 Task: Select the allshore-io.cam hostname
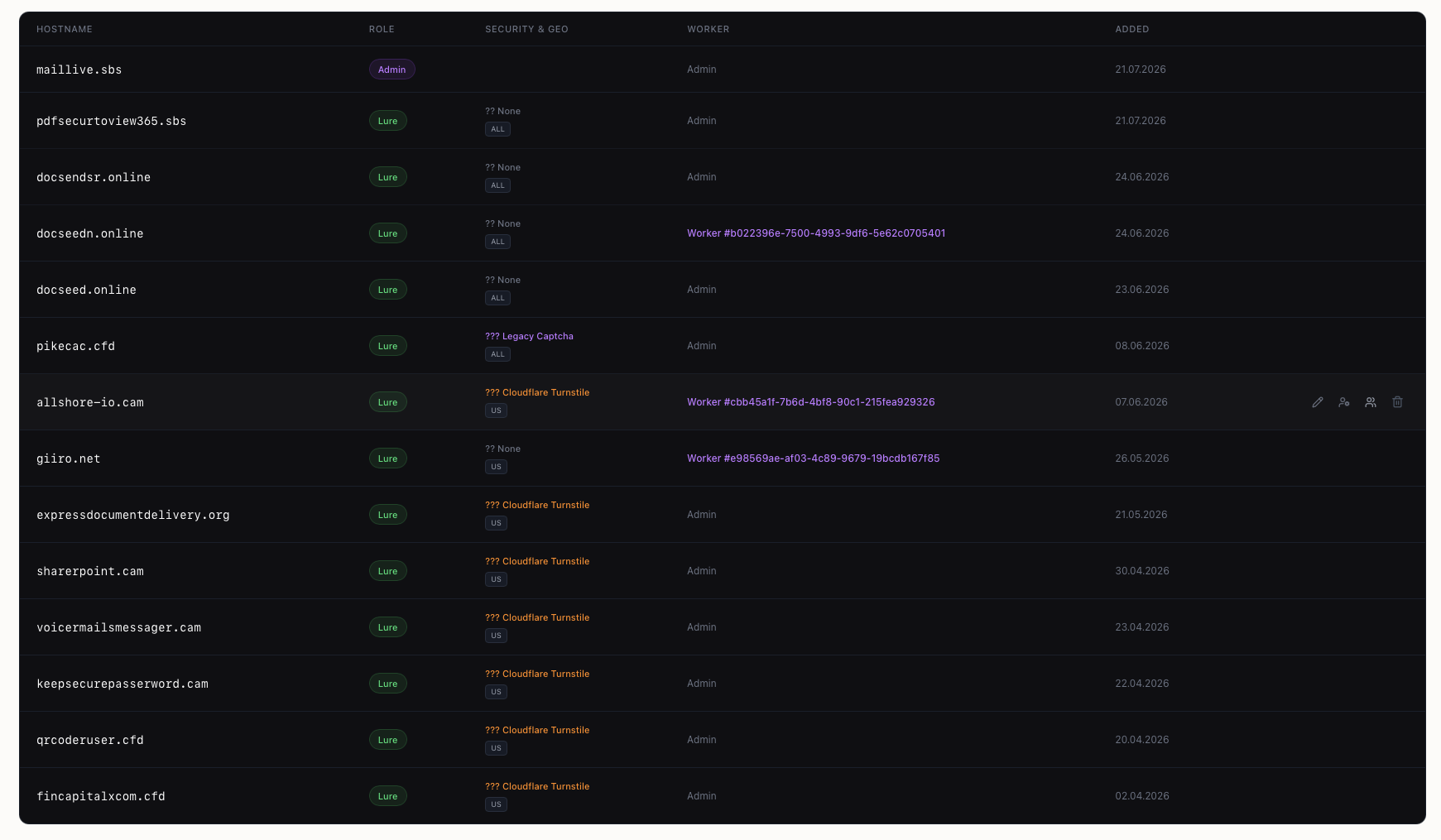pos(90,402)
